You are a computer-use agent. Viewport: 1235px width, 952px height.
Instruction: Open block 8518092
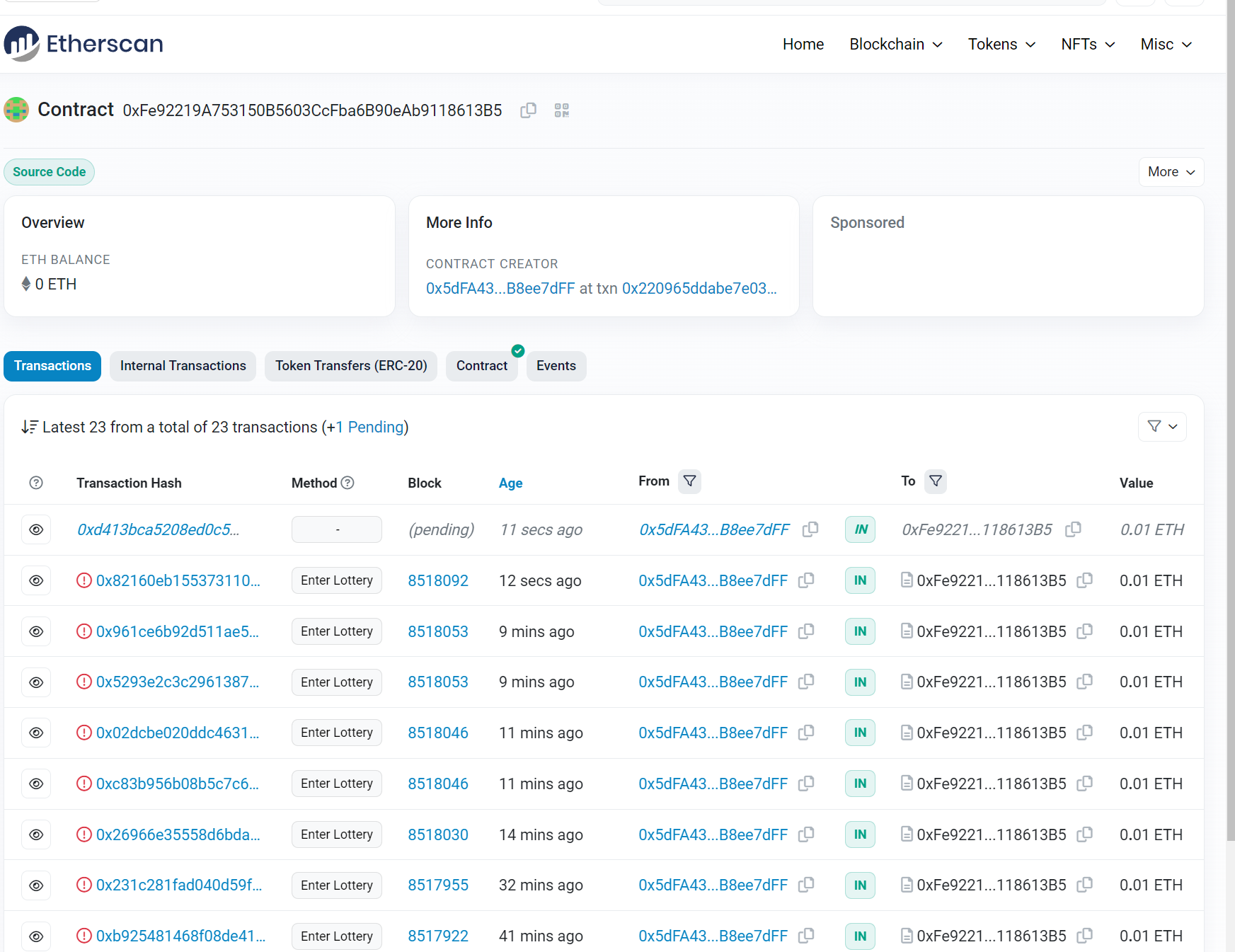[438, 580]
